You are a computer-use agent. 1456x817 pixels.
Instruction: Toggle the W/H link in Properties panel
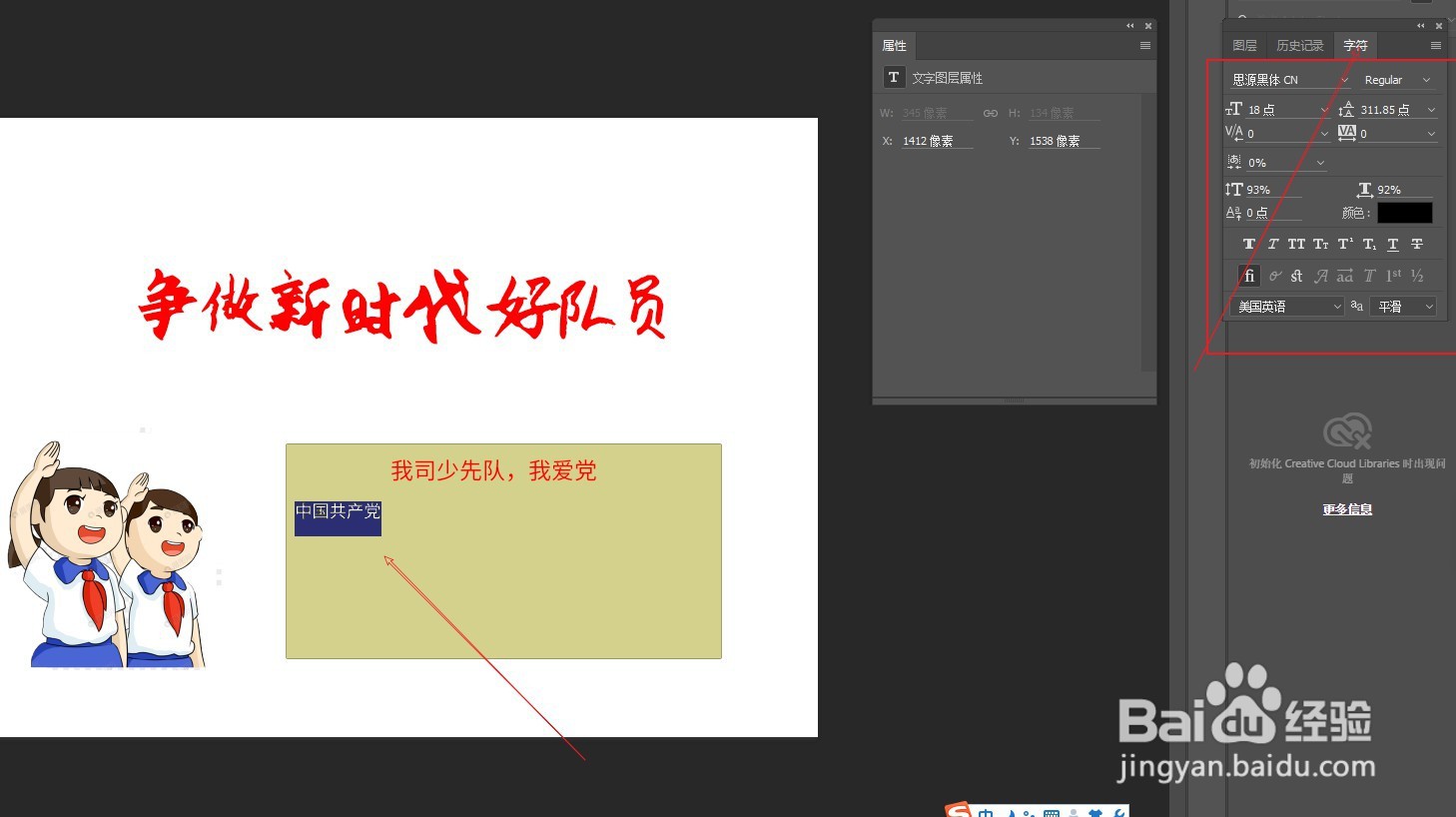pos(991,112)
